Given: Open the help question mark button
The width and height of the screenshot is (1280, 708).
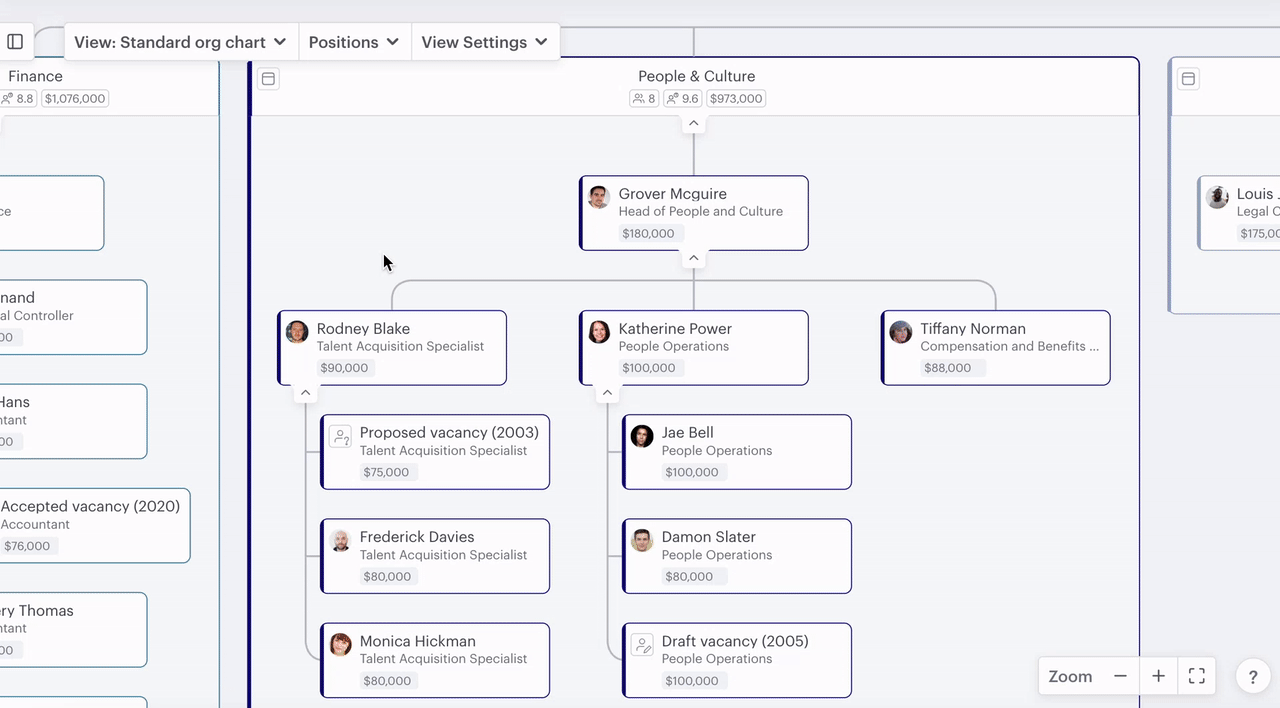Looking at the screenshot, I should (1253, 677).
